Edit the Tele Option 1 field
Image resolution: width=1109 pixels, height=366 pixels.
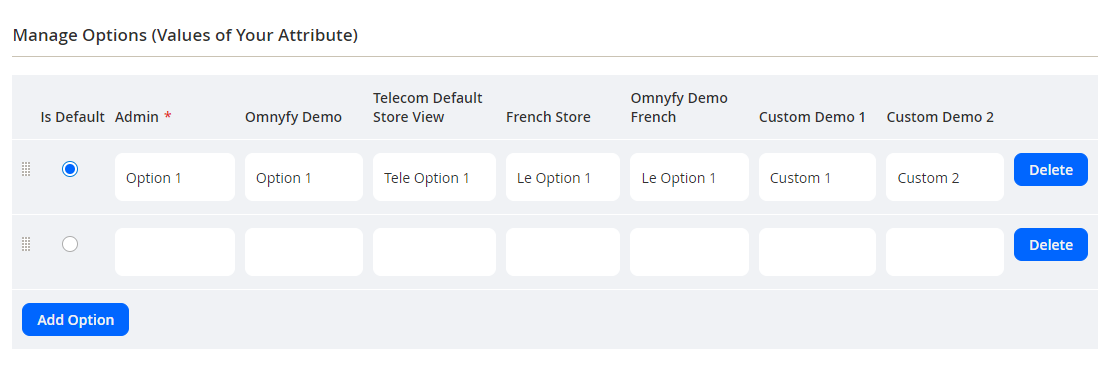click(x=434, y=177)
